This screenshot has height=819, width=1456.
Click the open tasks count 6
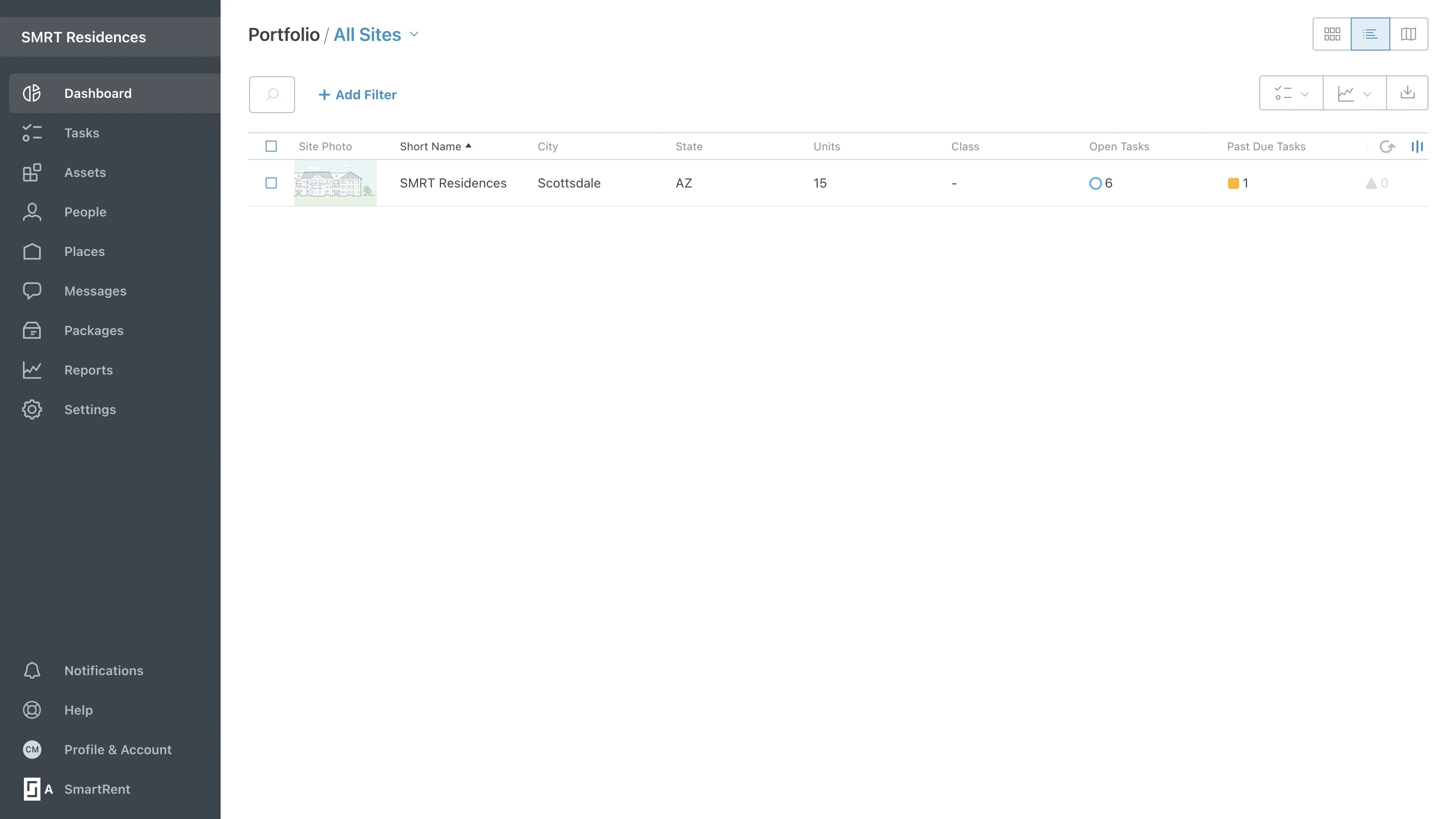coord(1100,183)
